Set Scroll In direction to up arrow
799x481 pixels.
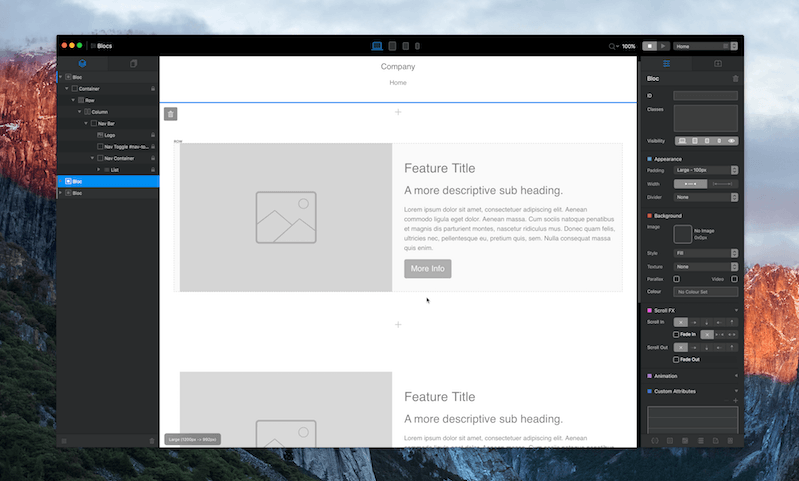(732, 322)
